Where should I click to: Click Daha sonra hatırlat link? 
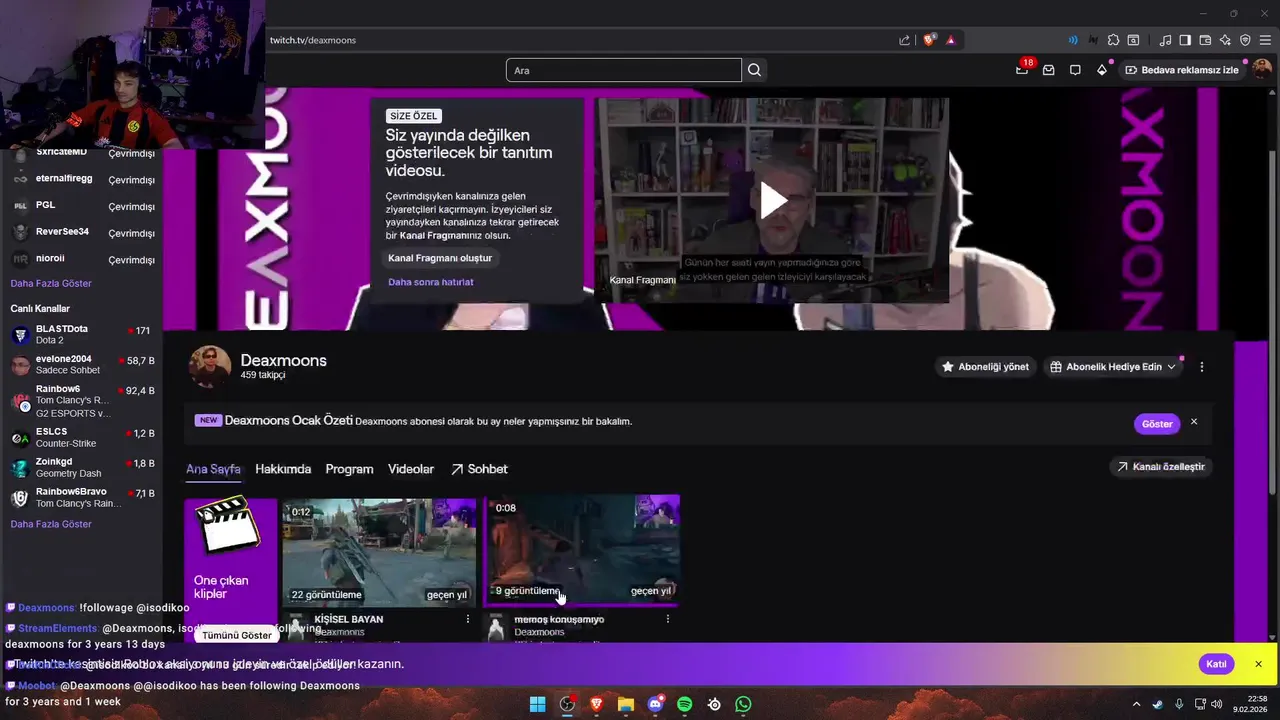click(x=431, y=282)
